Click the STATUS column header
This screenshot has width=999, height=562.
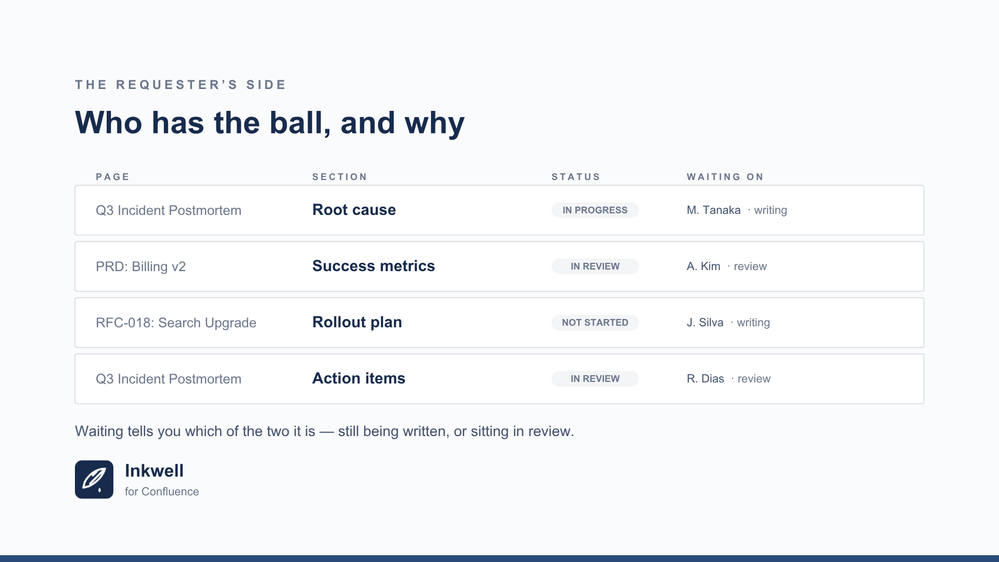click(576, 177)
